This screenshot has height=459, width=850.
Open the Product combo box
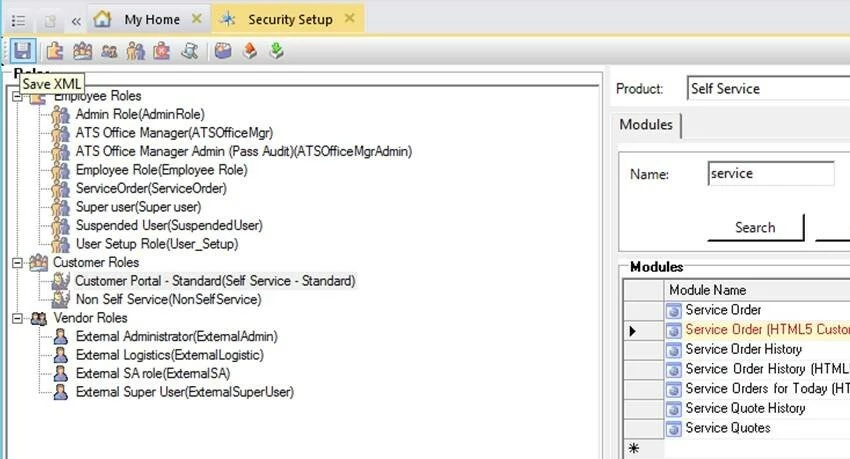coord(767,89)
